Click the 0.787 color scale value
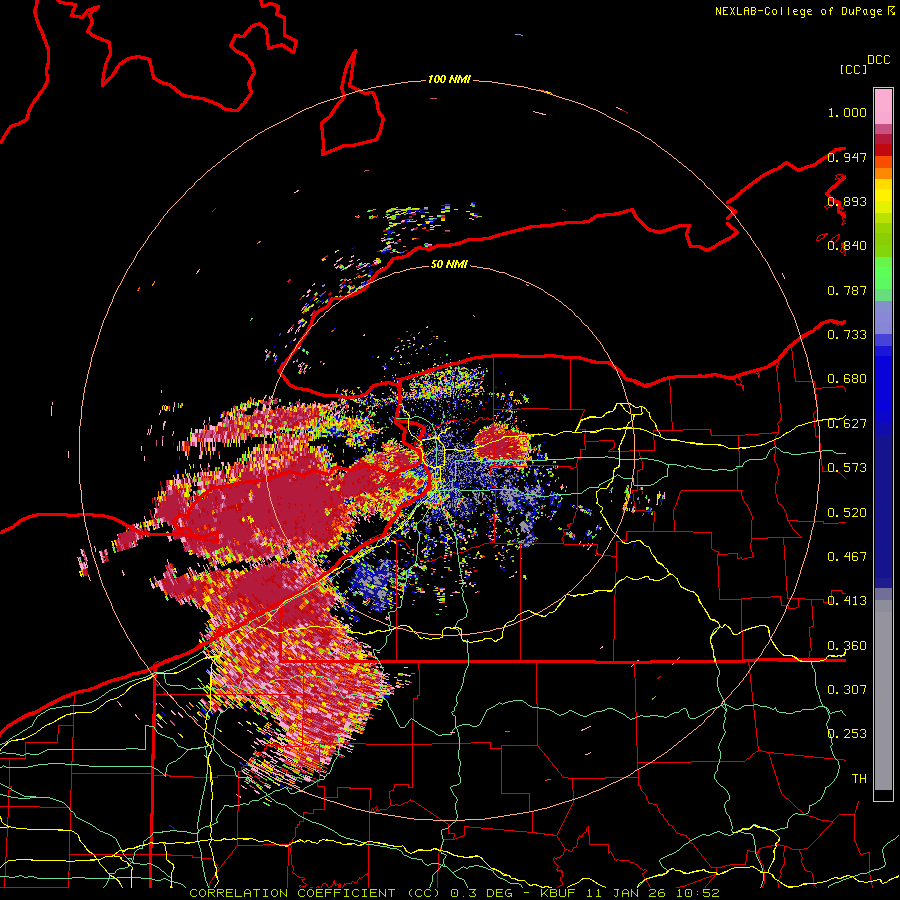Screen dimensions: 900x900 click(x=847, y=290)
